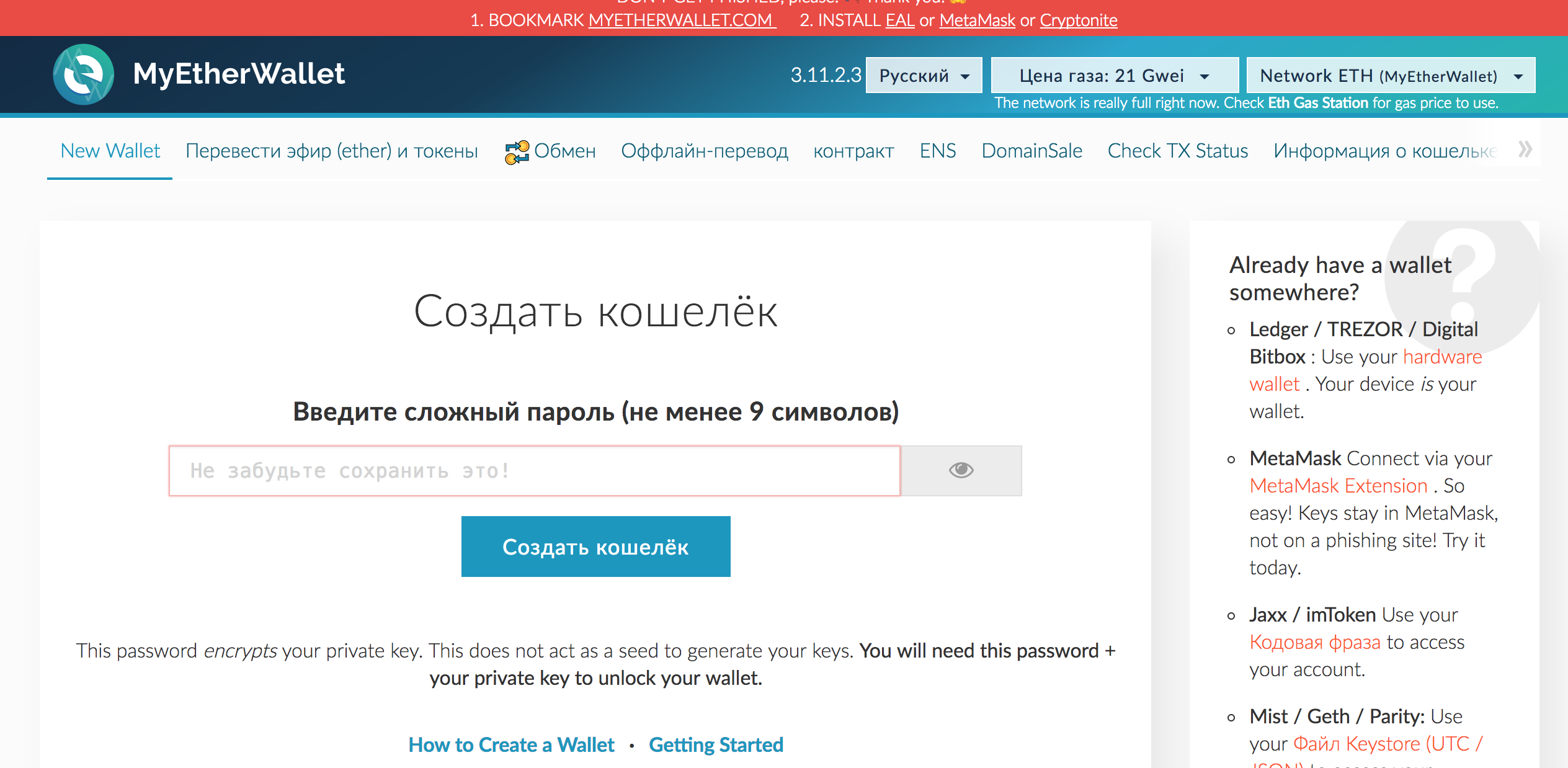This screenshot has height=768, width=1568.
Task: Click the navigation scroll-right double chevron
Action: click(1525, 149)
